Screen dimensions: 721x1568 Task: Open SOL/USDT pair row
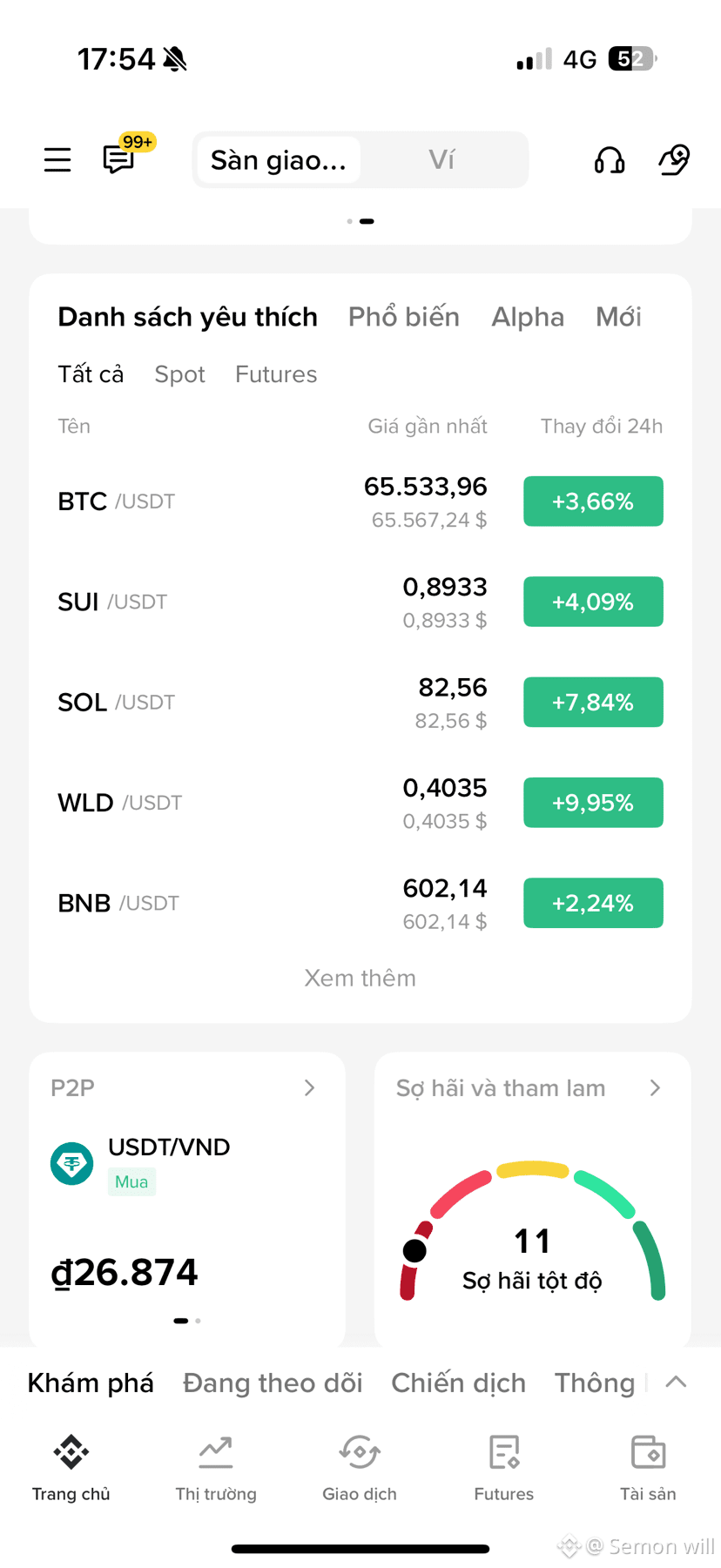tap(360, 703)
